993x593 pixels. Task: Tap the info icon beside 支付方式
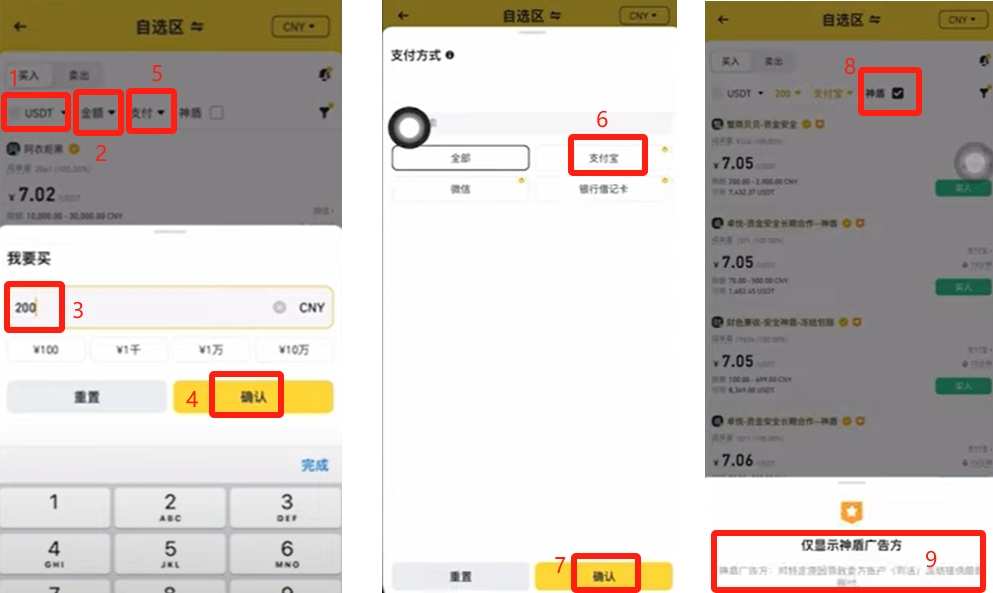click(x=450, y=55)
